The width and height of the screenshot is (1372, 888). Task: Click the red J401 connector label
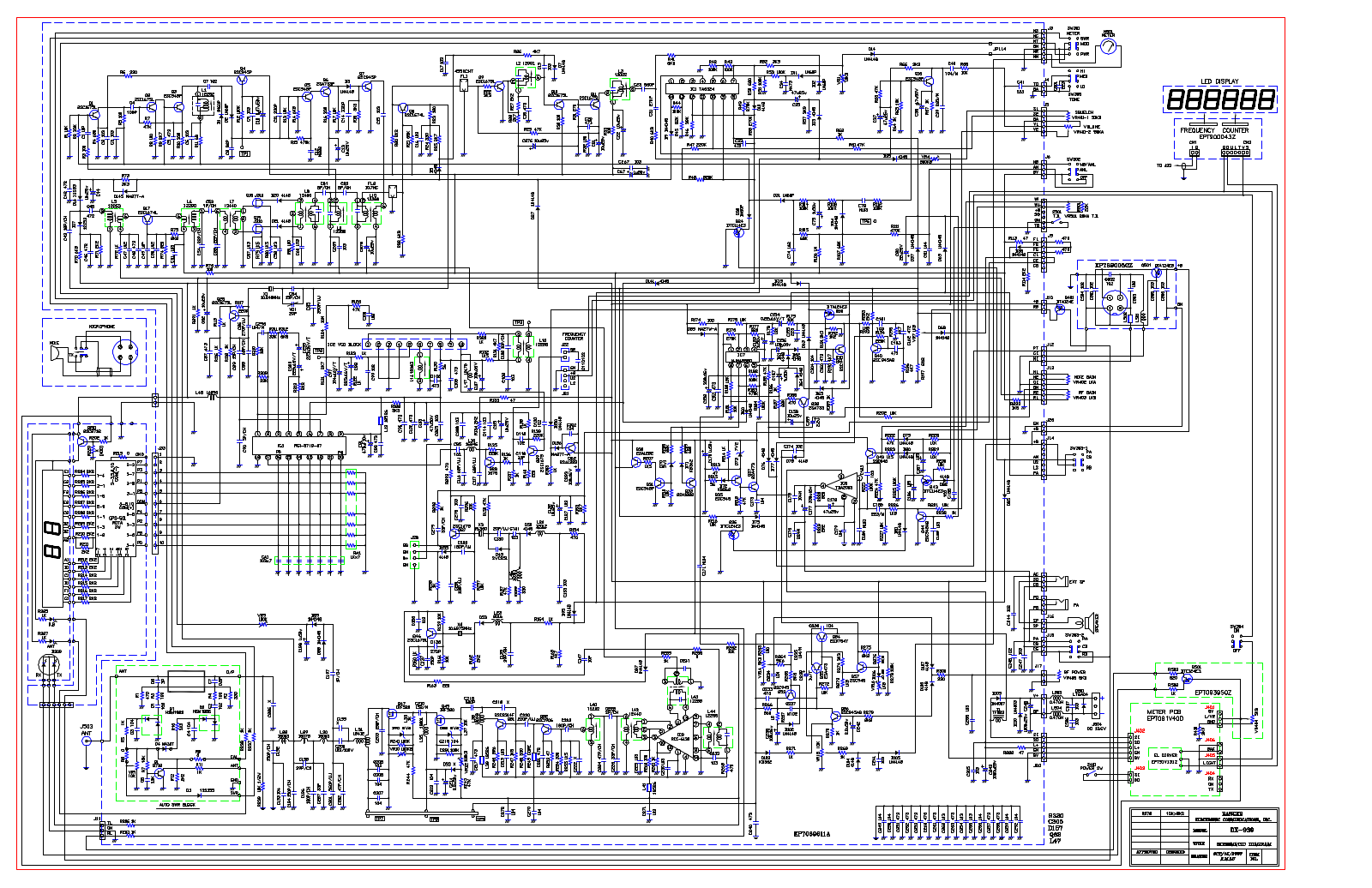[x=1211, y=707]
